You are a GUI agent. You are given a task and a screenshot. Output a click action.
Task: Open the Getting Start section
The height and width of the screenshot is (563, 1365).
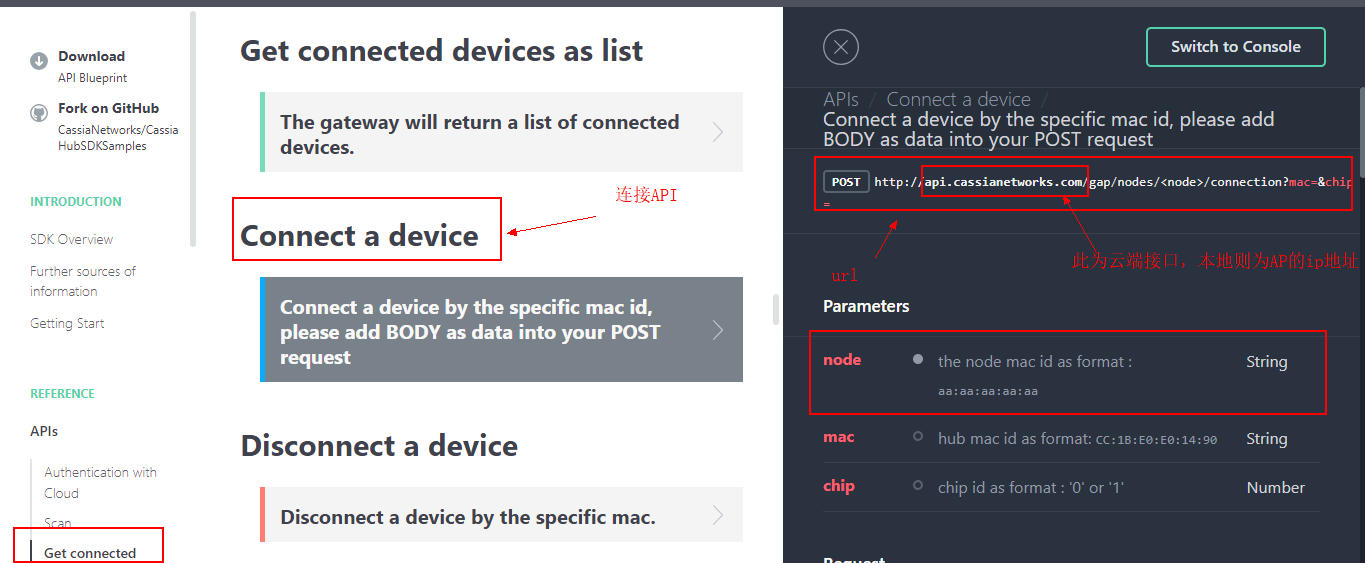[x=67, y=323]
